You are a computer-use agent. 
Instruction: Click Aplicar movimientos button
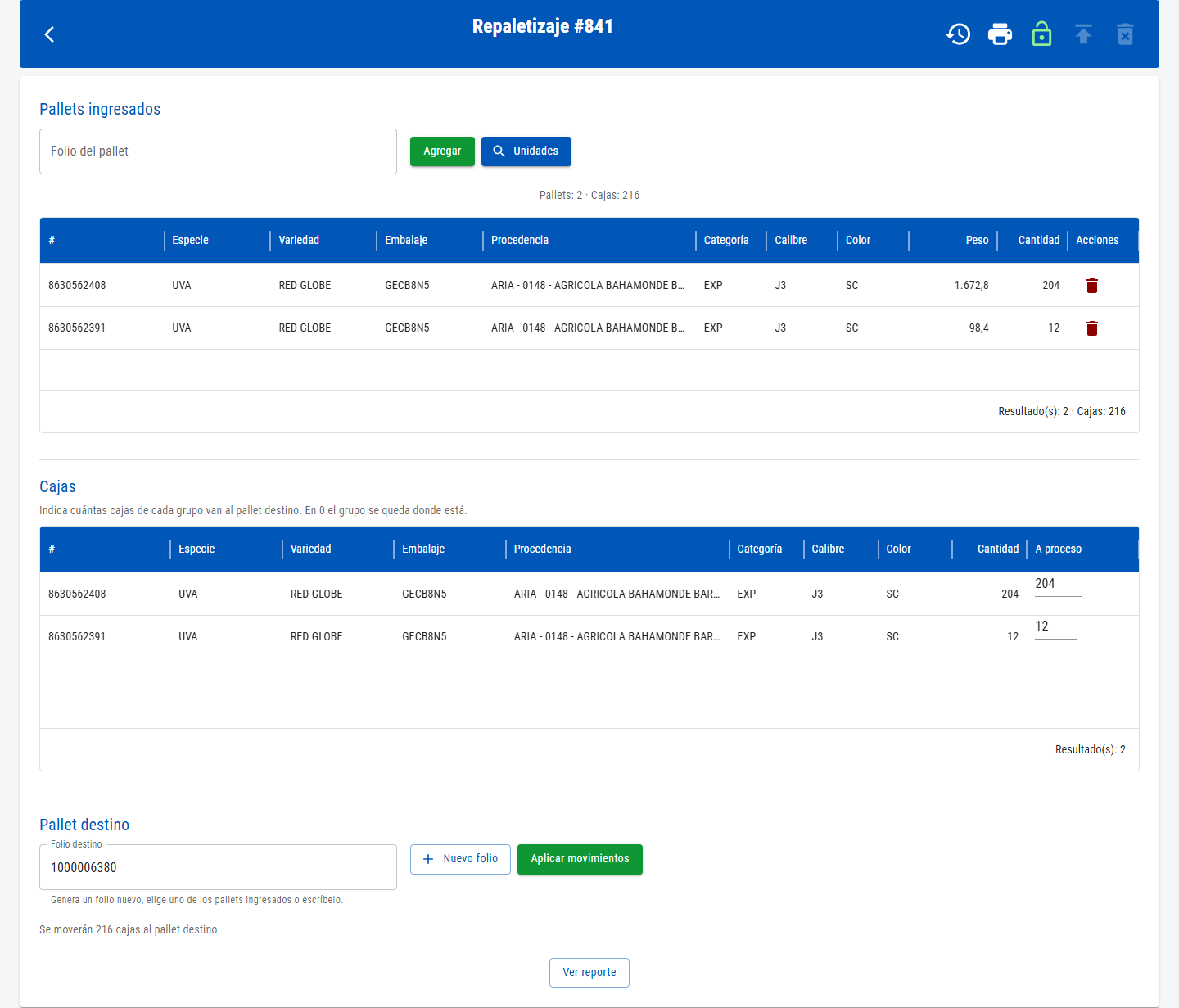(x=580, y=859)
